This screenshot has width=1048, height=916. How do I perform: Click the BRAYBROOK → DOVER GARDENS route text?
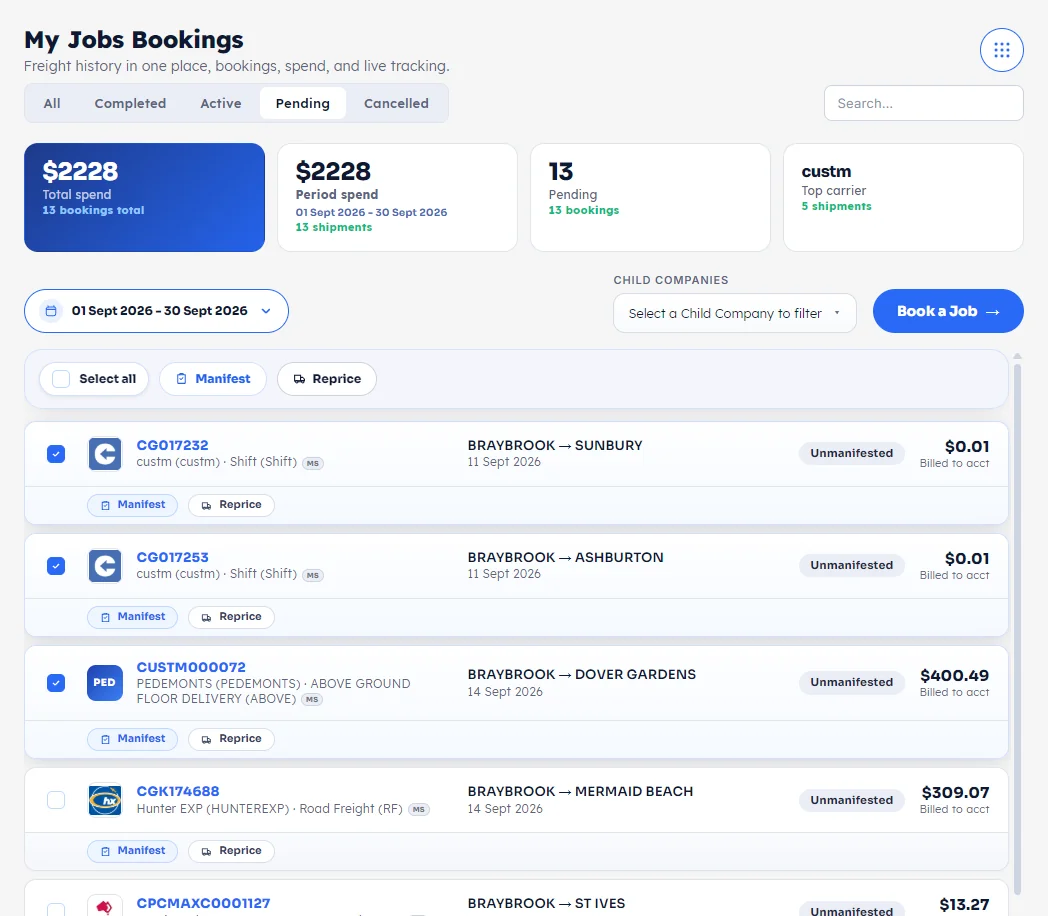tap(581, 675)
